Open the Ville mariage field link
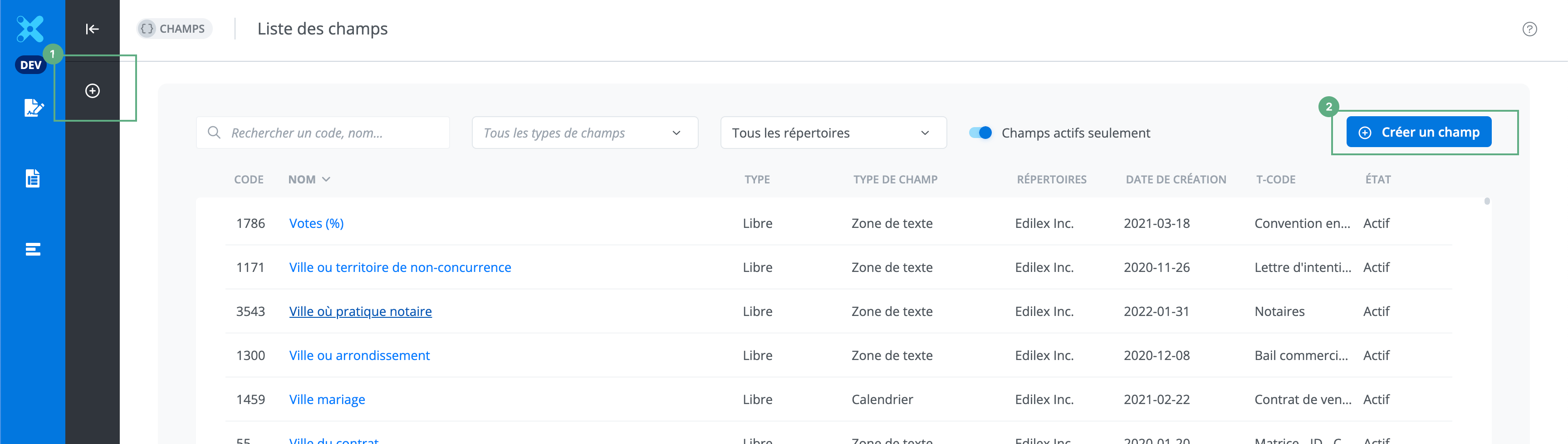1568x444 pixels. 327,400
